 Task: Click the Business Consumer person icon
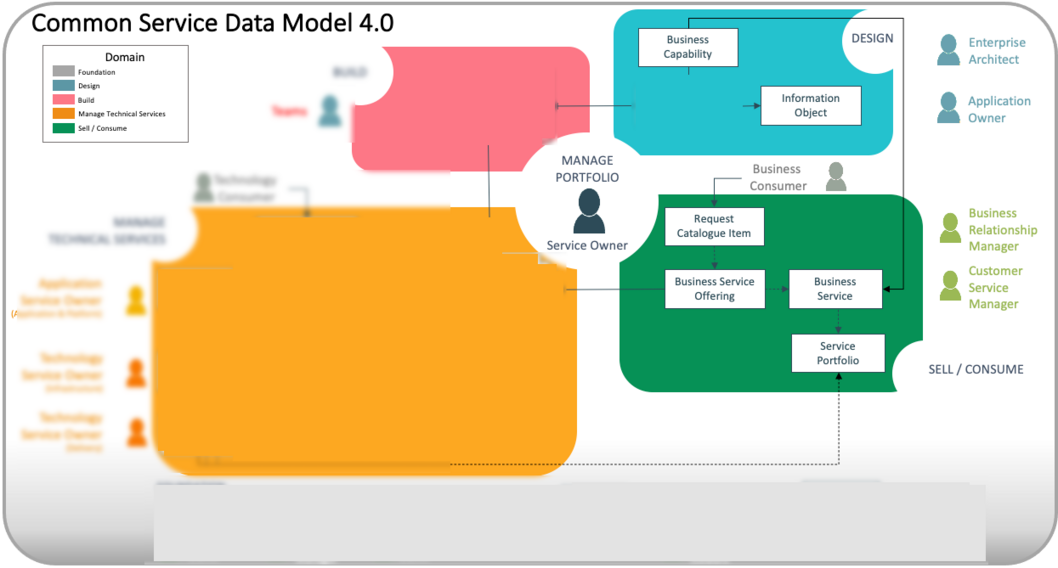tap(836, 177)
